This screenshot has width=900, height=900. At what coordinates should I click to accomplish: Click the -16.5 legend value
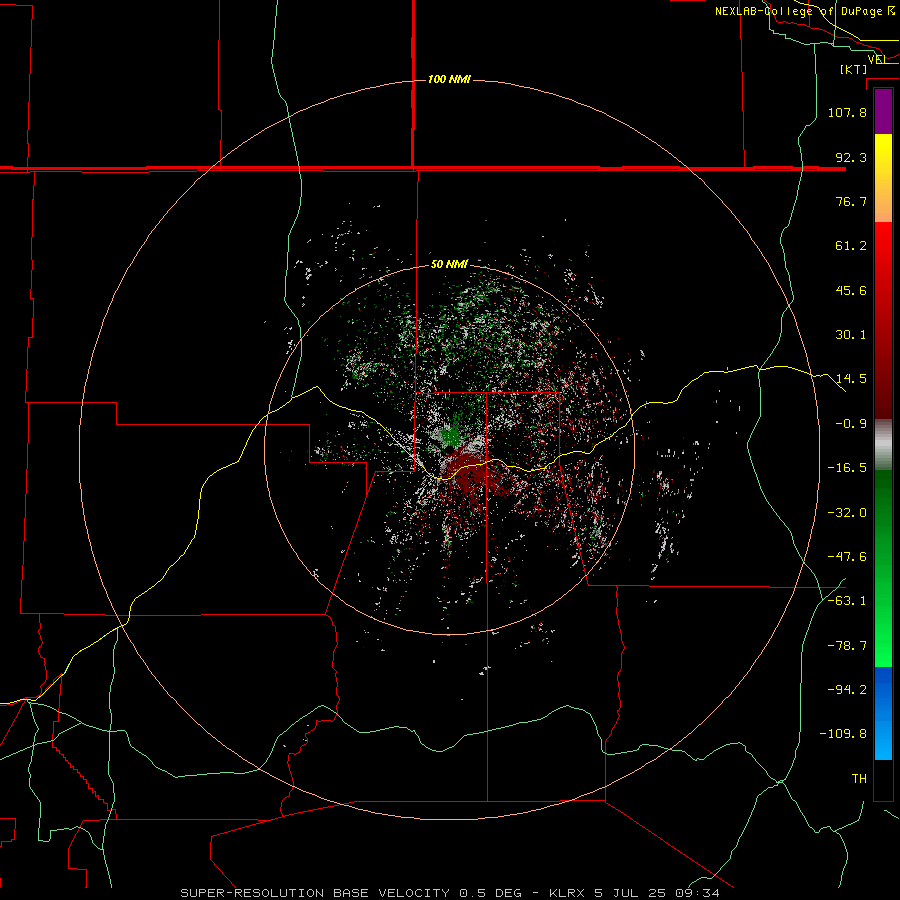tap(847, 468)
